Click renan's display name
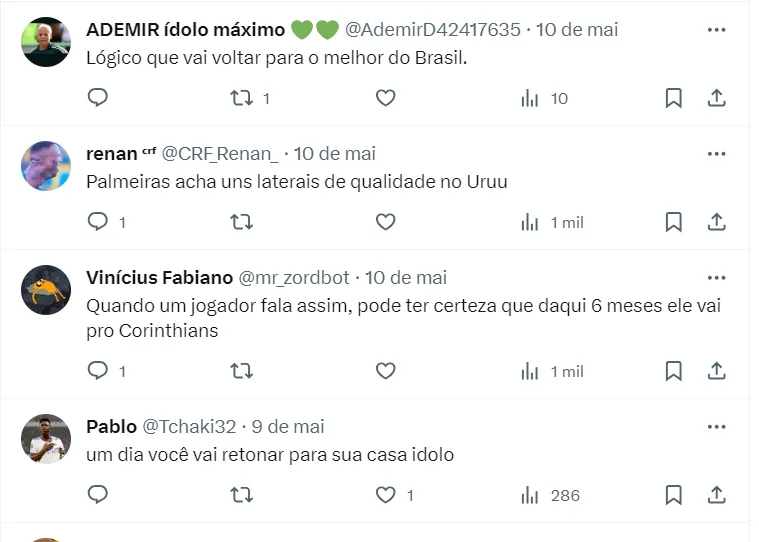This screenshot has width=759, height=542. tap(112, 154)
